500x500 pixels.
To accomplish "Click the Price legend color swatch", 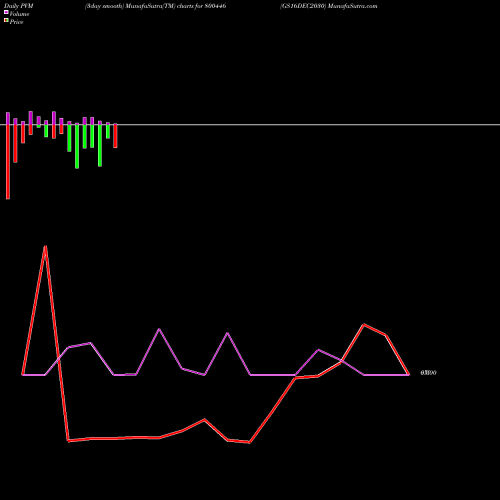I will tap(6, 20).
